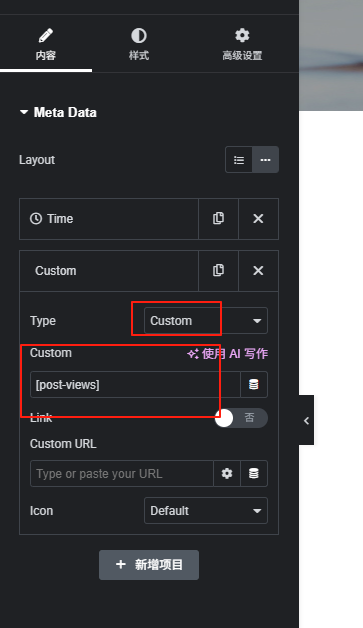Remove the Time item
363x628 pixels.
pos(258,219)
